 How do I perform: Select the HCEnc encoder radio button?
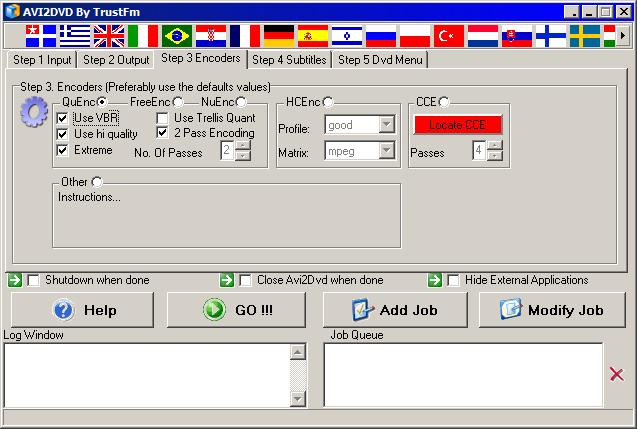coord(328,102)
